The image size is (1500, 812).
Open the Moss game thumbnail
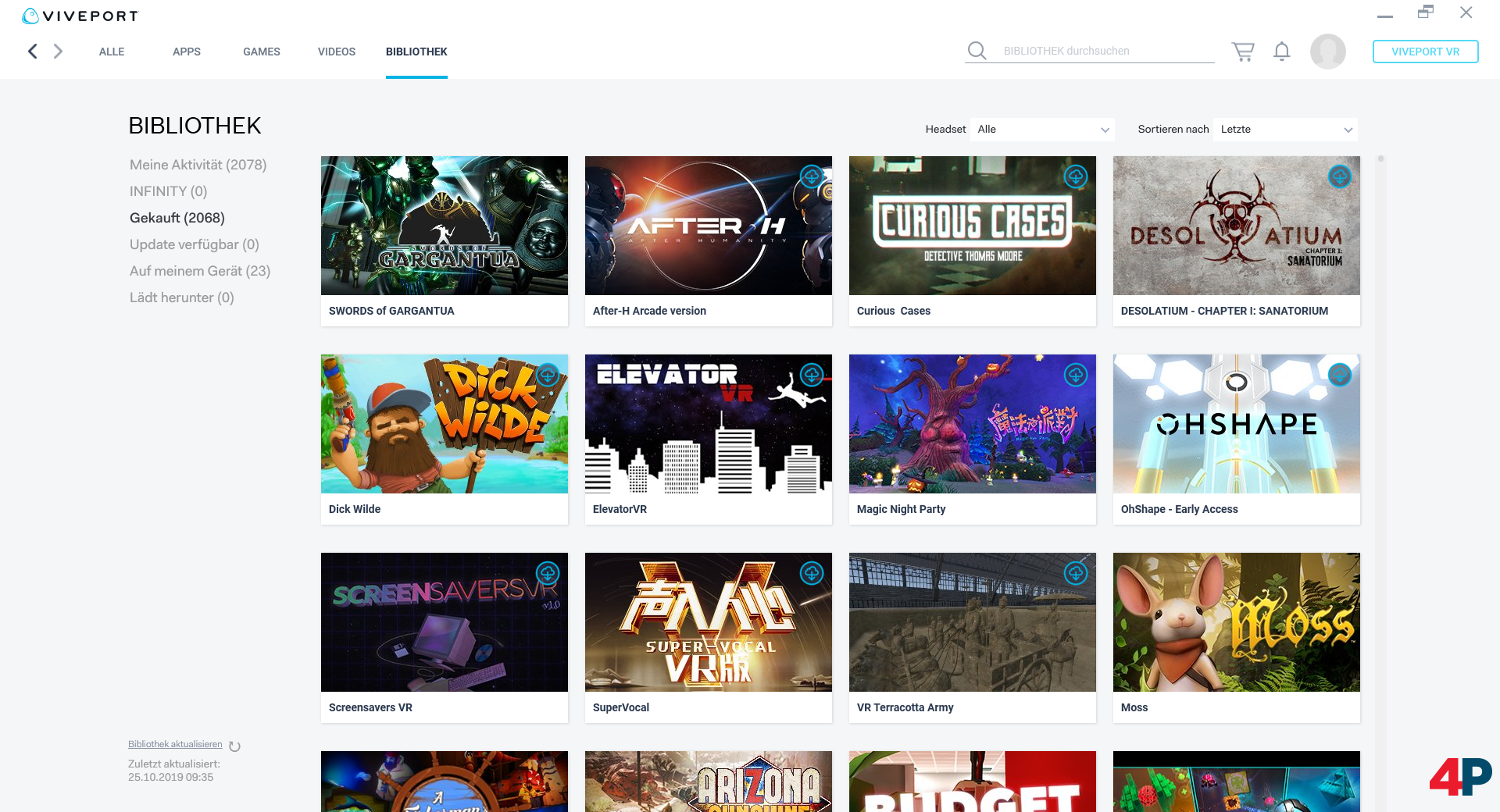(x=1236, y=622)
